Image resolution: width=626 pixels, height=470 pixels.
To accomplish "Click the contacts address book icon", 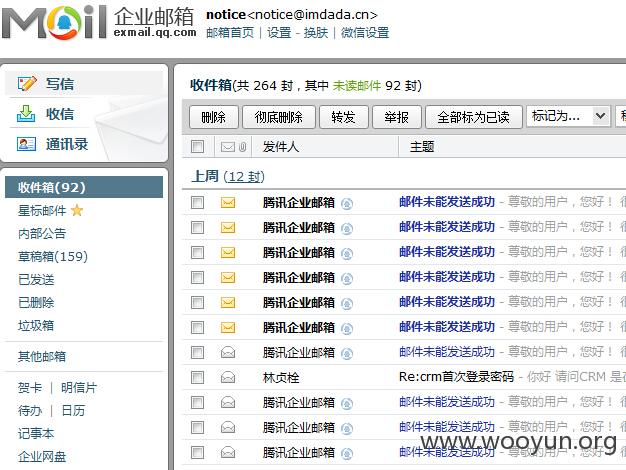I will tap(26, 144).
